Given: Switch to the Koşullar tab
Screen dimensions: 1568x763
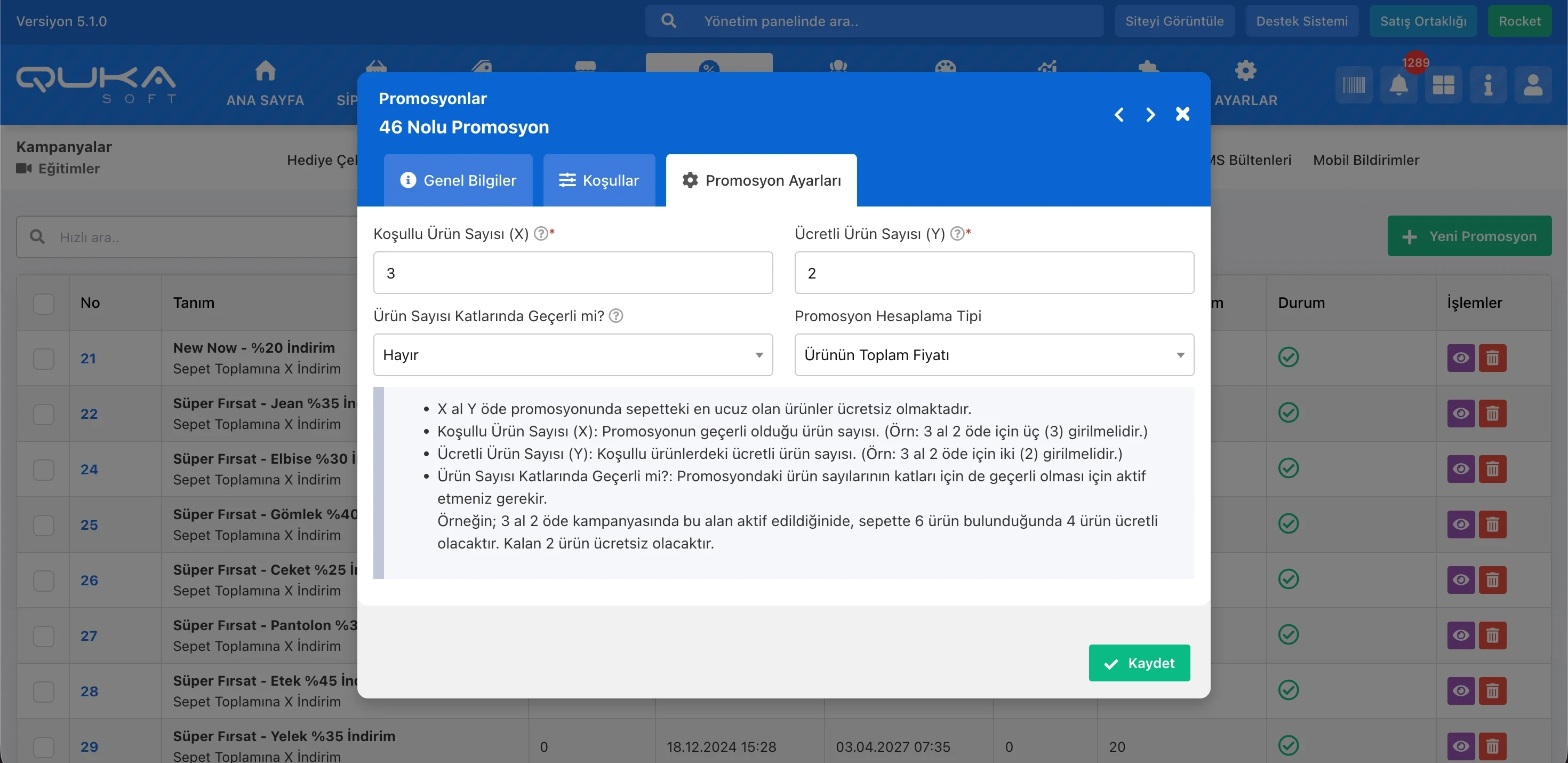Looking at the screenshot, I should tap(599, 181).
